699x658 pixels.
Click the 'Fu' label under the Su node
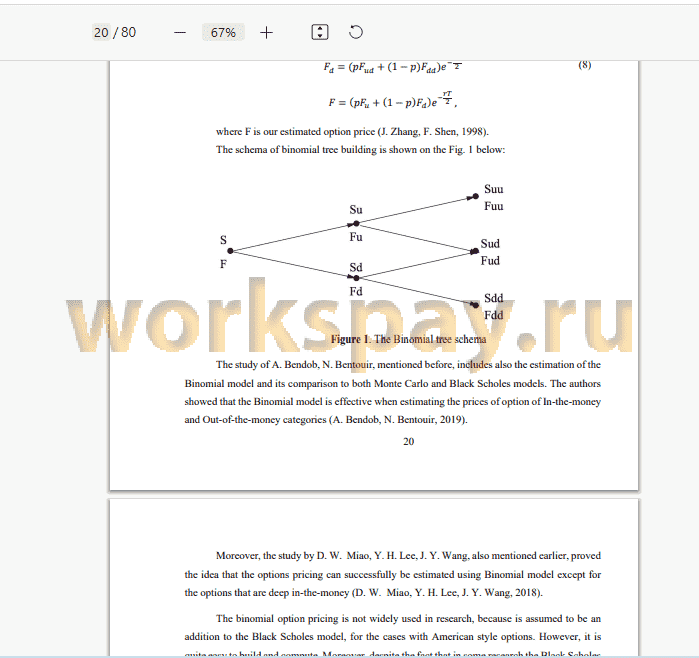point(356,237)
